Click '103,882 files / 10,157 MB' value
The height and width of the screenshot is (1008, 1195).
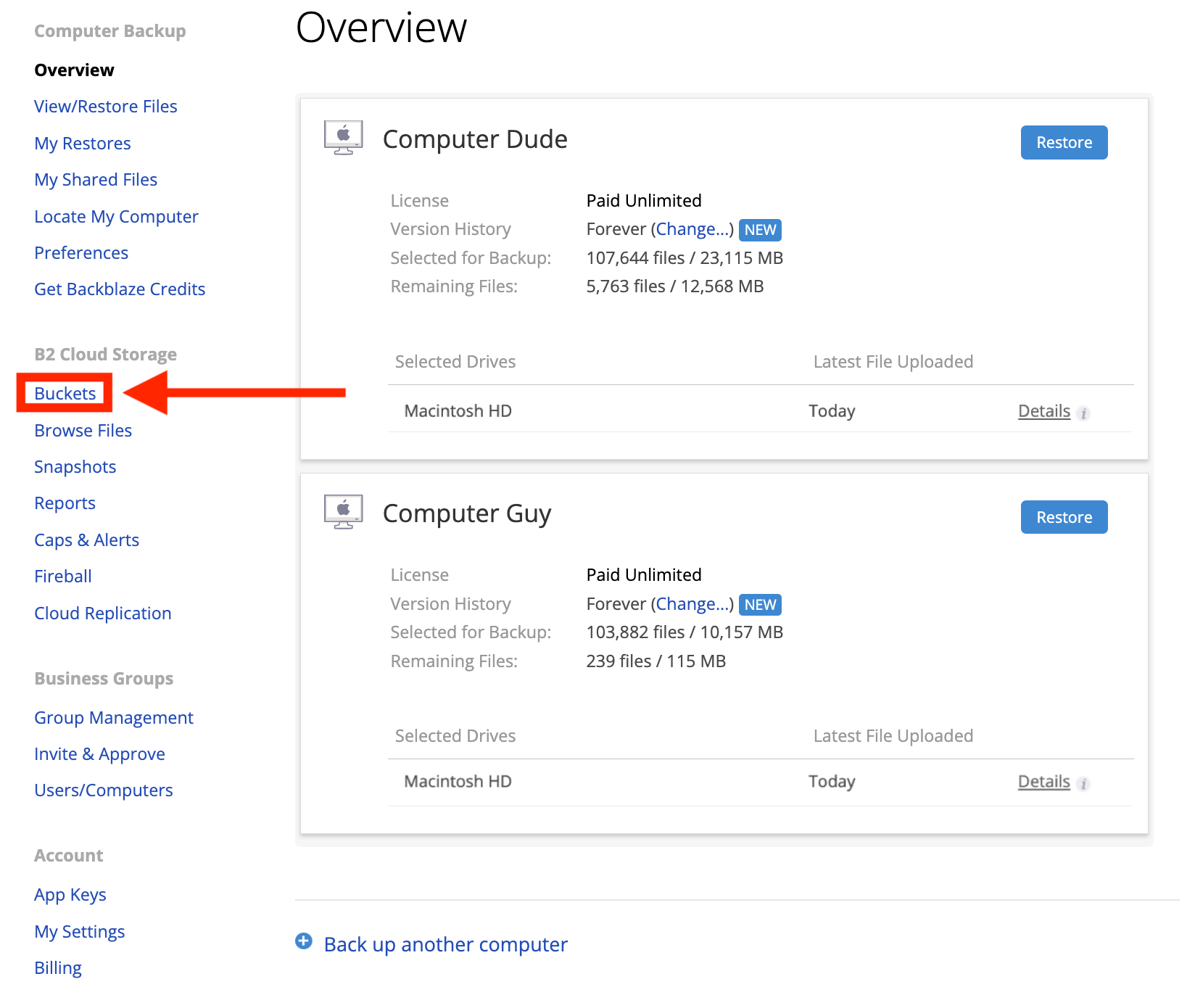[x=685, y=632]
